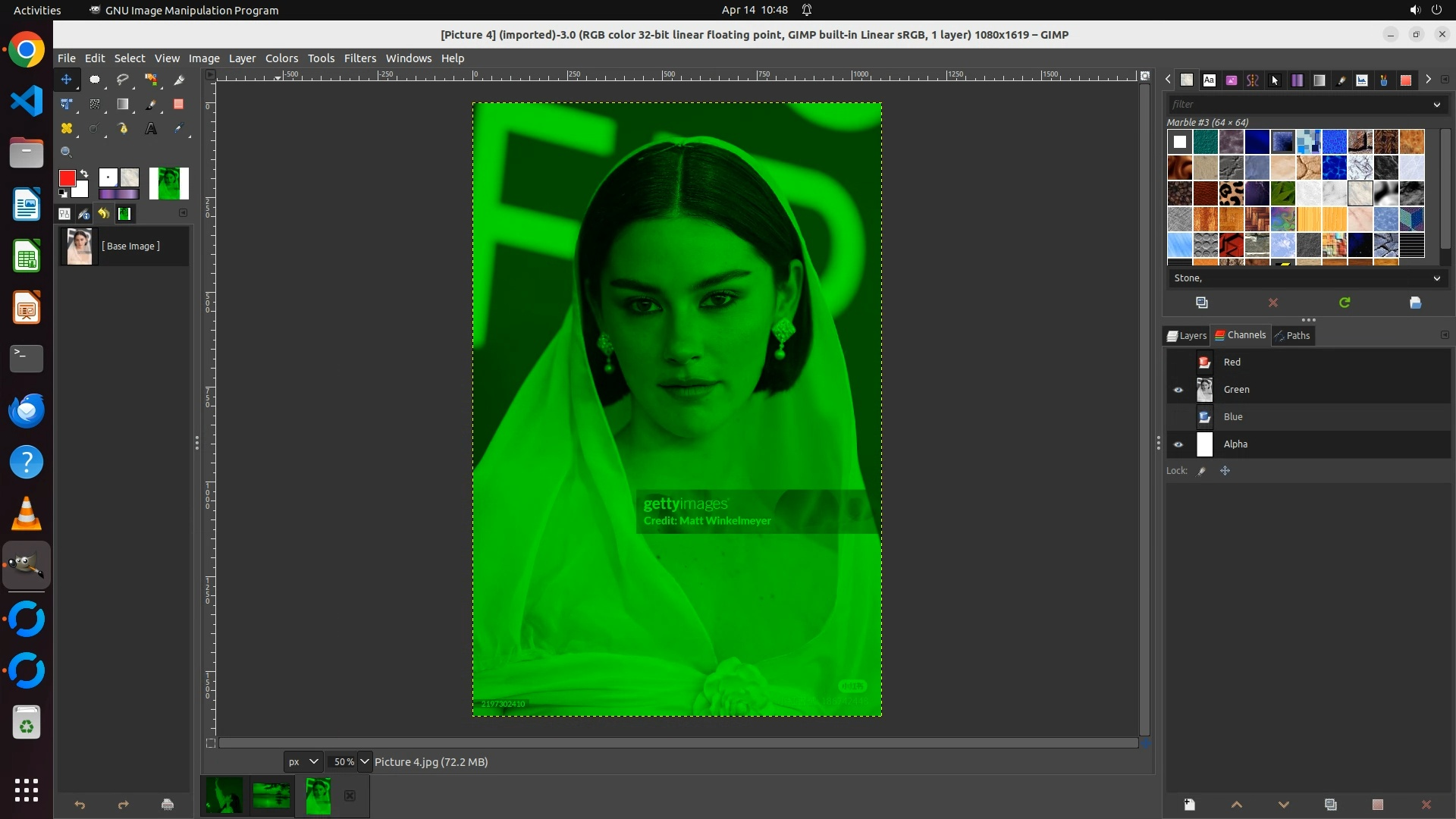
Task: Select the Zoom magnifier tool
Action: [67, 152]
